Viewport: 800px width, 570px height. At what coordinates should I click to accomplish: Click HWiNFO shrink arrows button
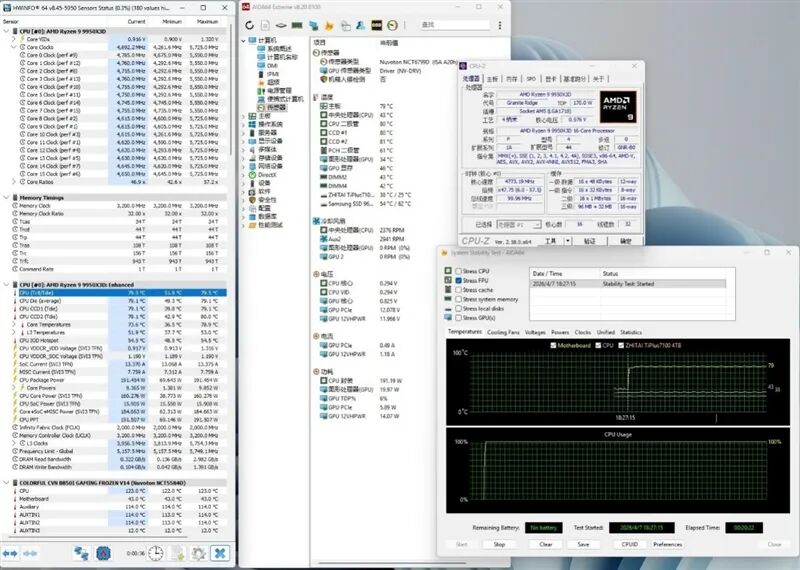[x=30, y=553]
